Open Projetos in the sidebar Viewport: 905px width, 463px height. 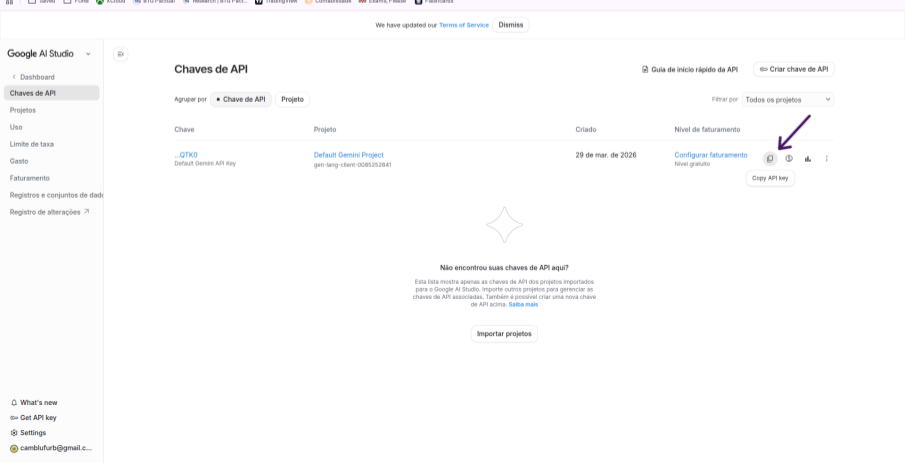(23, 110)
